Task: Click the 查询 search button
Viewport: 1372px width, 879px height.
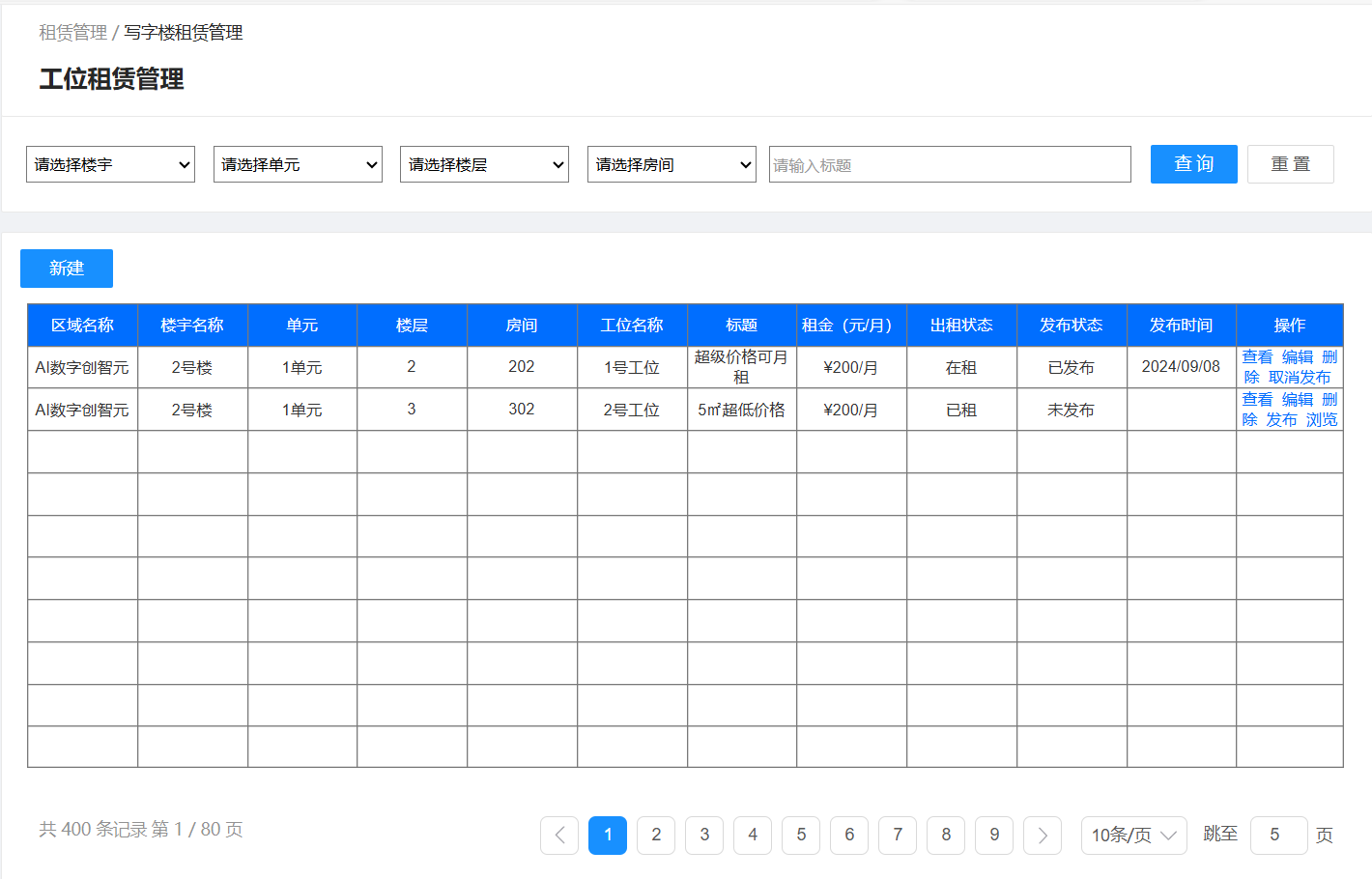Action: click(x=1194, y=164)
